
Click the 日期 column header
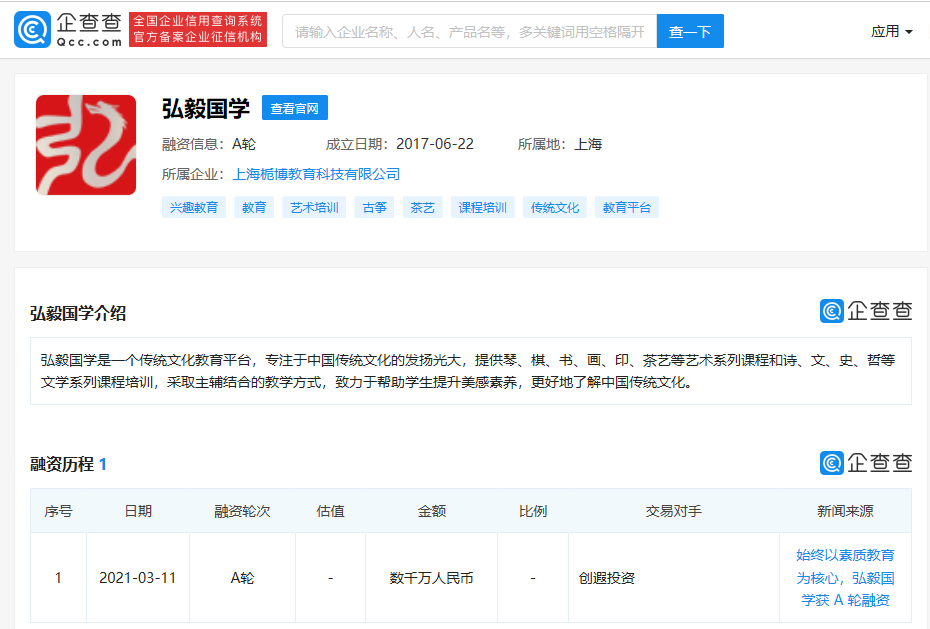tap(138, 511)
